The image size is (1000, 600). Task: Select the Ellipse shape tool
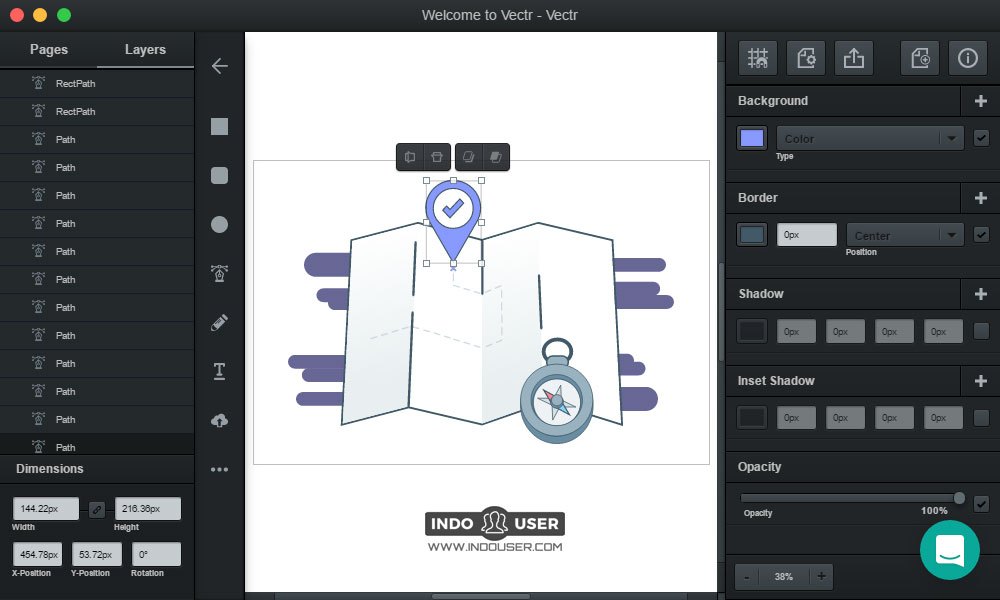(x=219, y=224)
